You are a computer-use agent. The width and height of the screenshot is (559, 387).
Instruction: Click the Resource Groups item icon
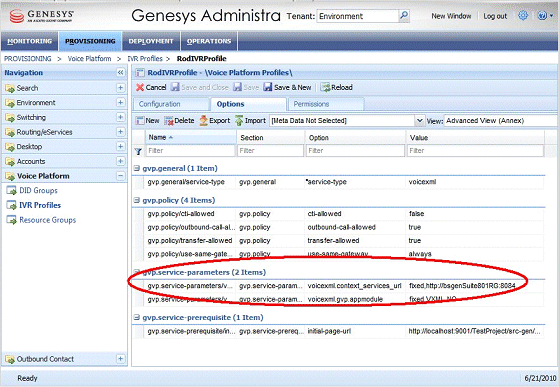(11, 220)
